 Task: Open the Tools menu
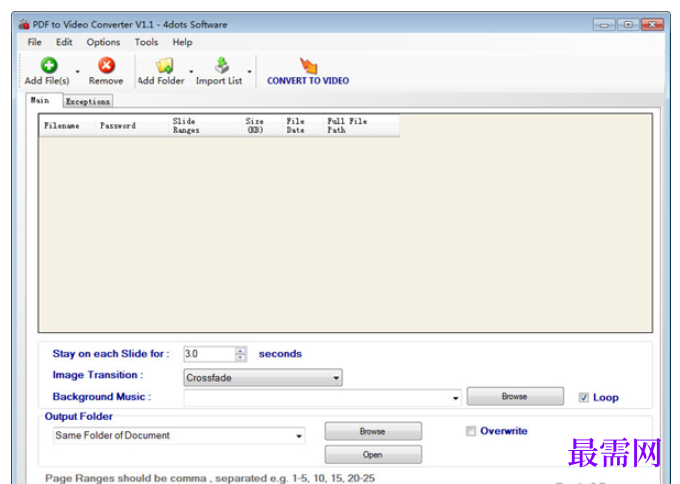click(146, 42)
